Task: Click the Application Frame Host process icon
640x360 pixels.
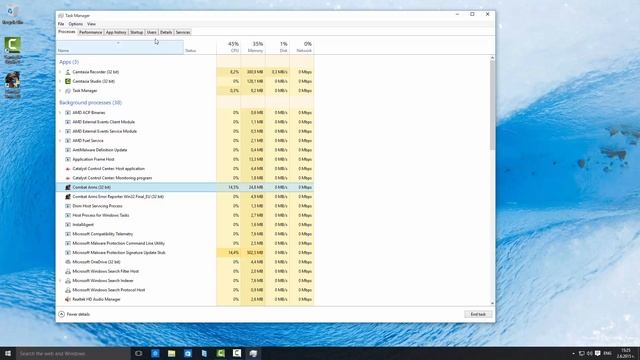Action: pyautogui.click(x=68, y=159)
